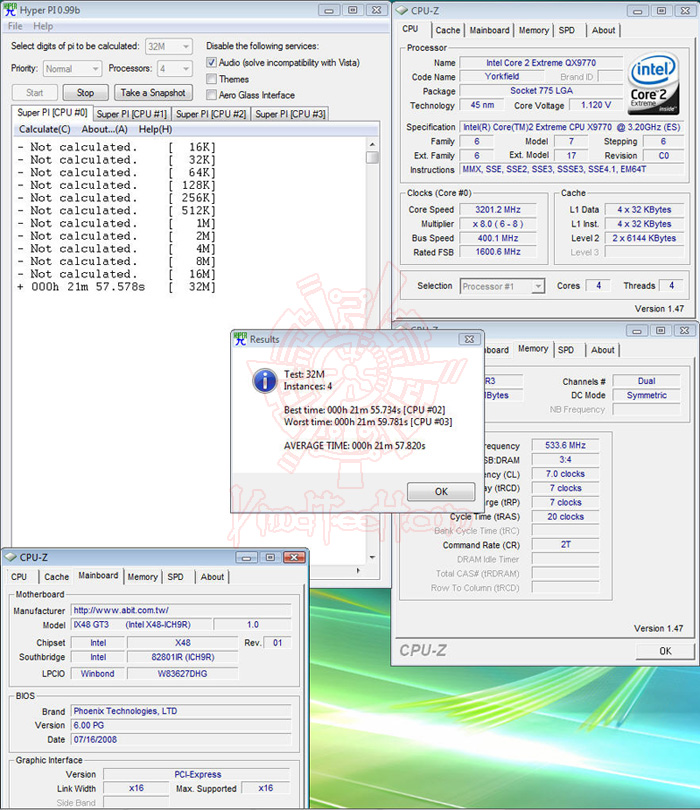Click the 32M result time row
This screenshot has height=810, width=700.
[116, 287]
